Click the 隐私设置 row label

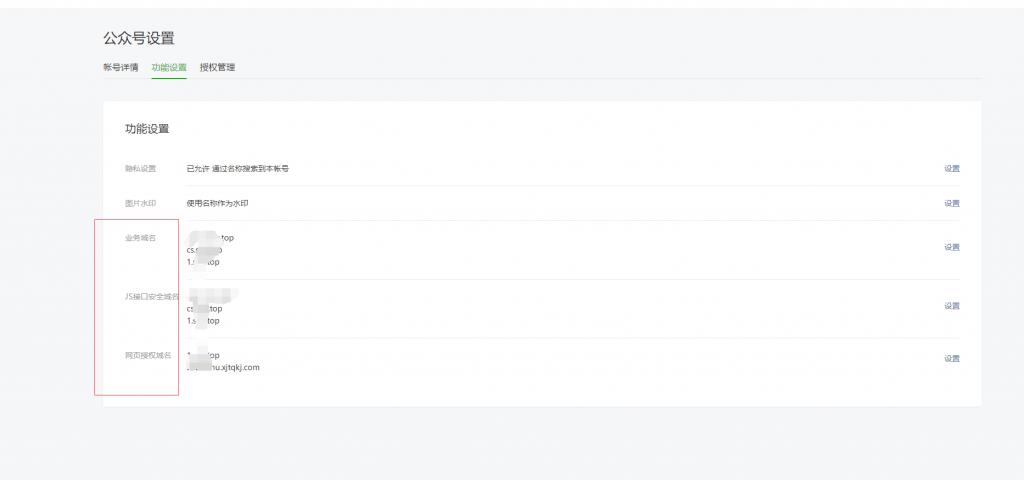click(x=140, y=168)
